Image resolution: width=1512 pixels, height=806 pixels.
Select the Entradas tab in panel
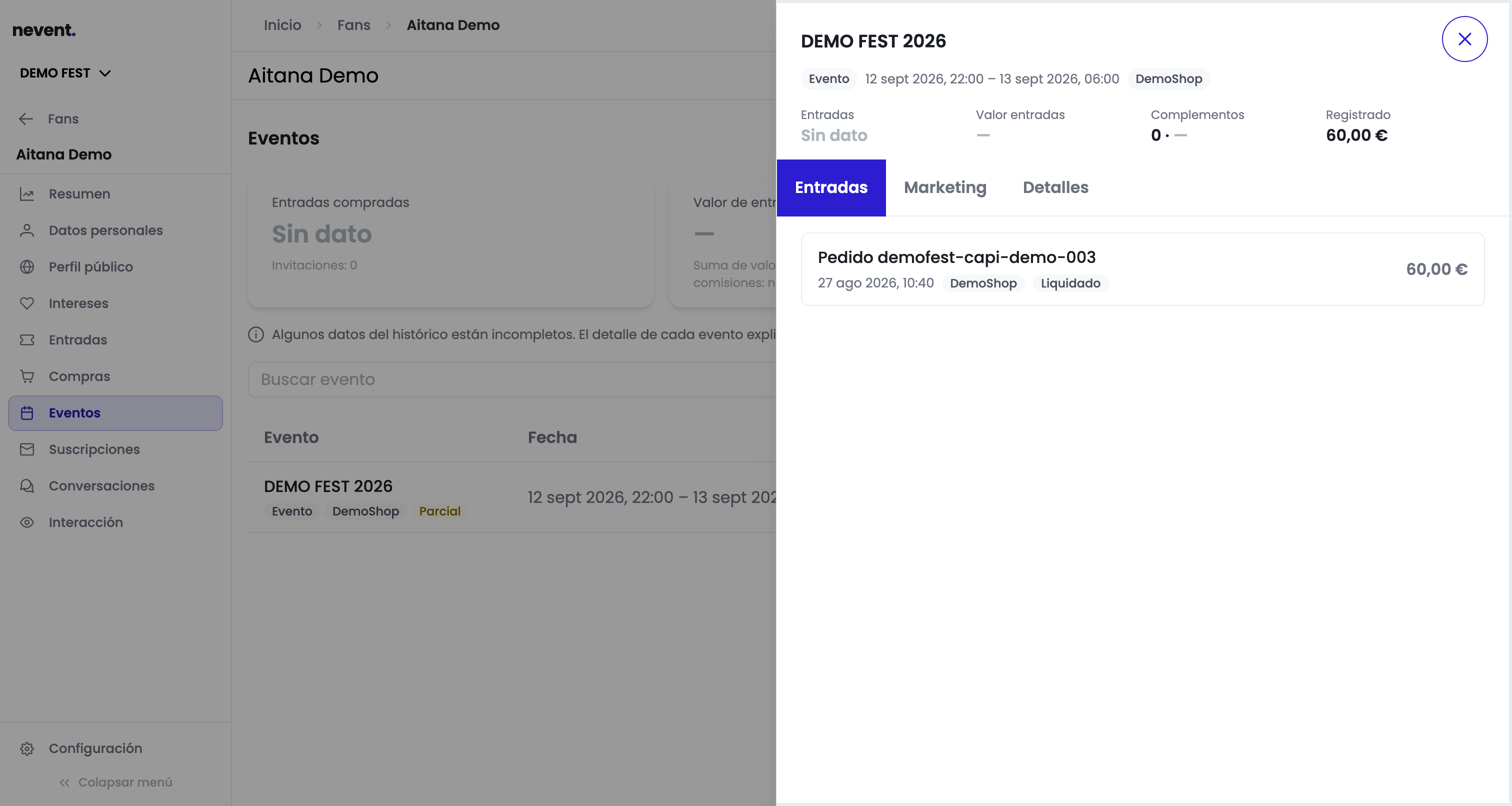pyautogui.click(x=831, y=187)
